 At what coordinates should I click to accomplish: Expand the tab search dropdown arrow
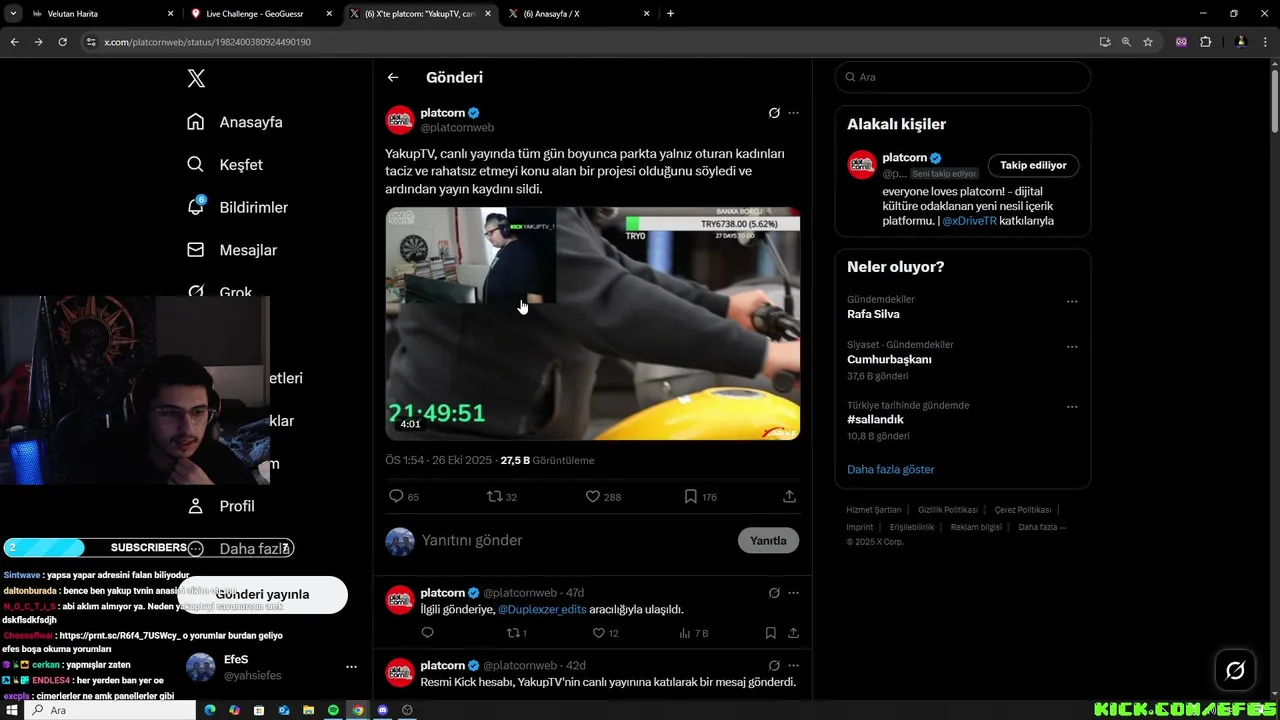13,14
